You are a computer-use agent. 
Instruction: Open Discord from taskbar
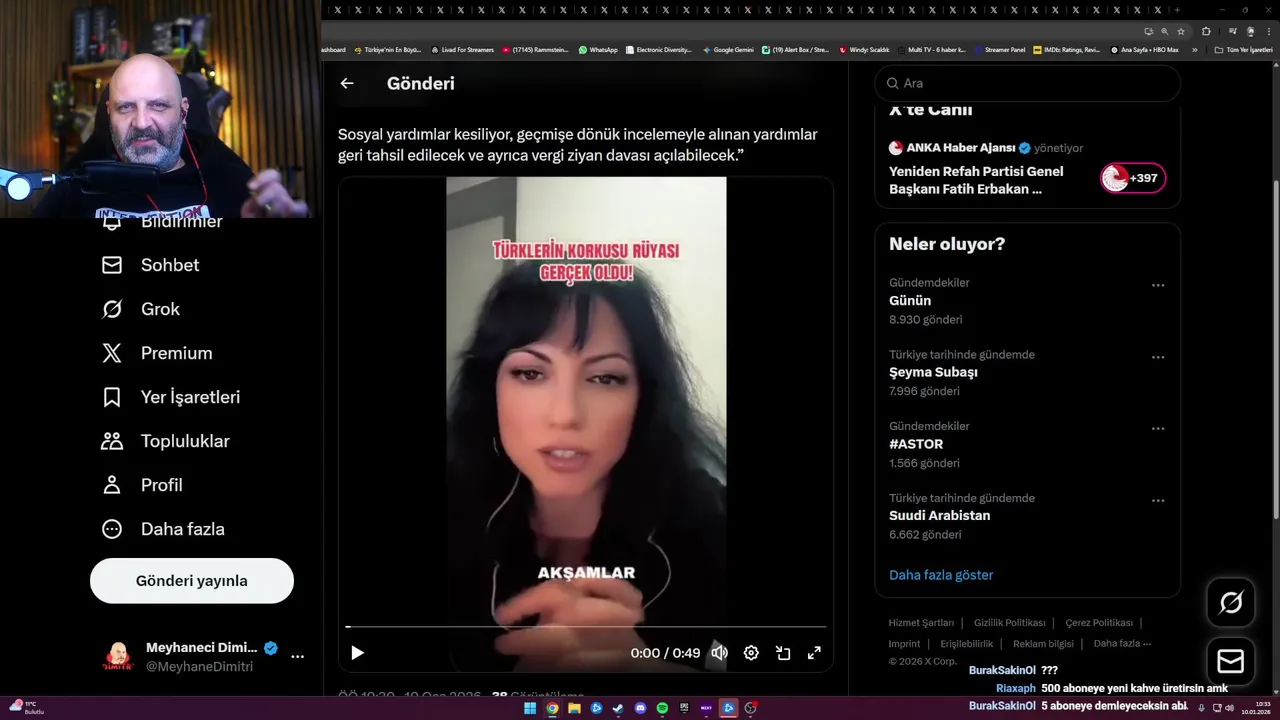pos(640,708)
